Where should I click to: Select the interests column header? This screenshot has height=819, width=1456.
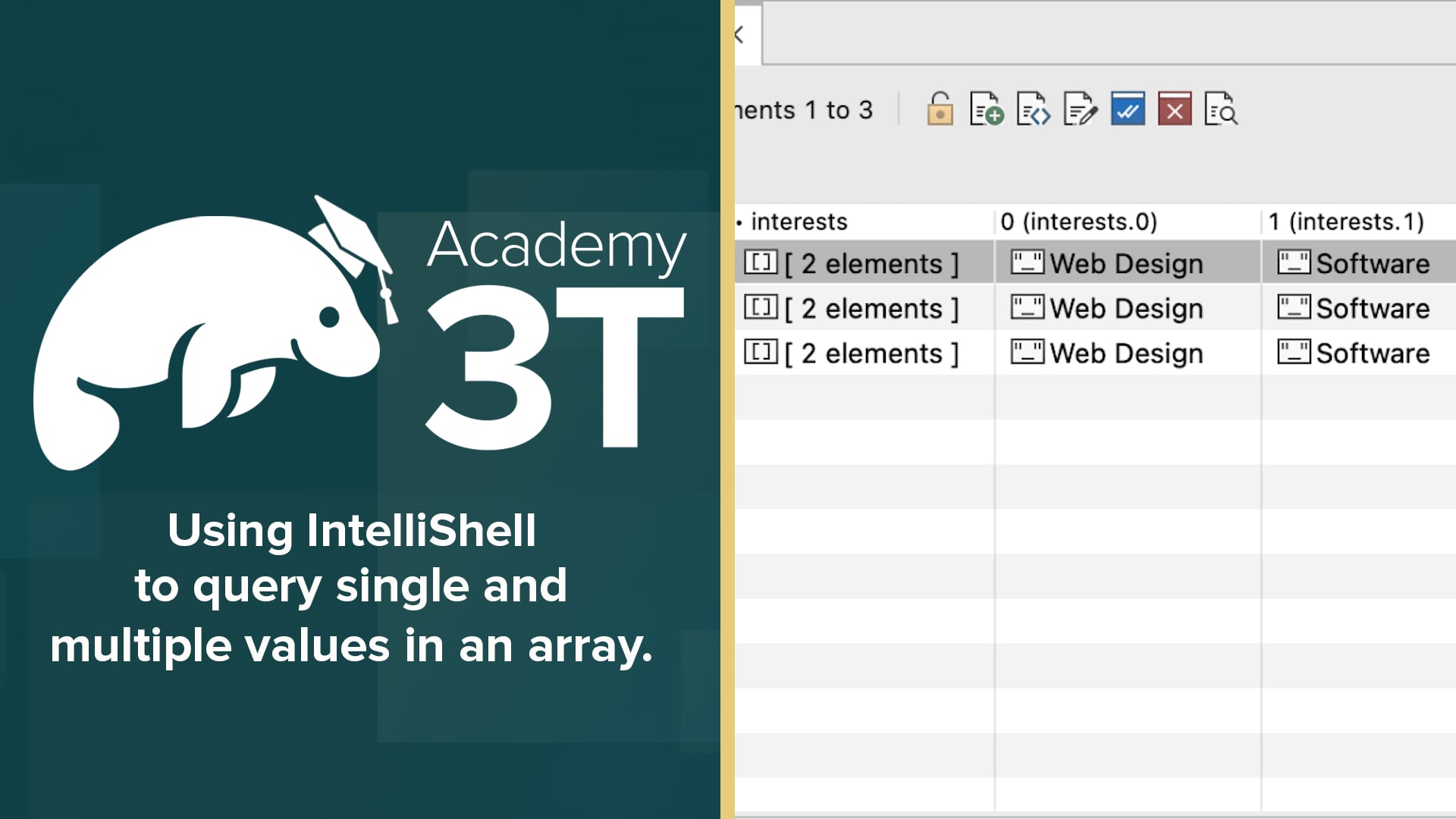[864, 221]
